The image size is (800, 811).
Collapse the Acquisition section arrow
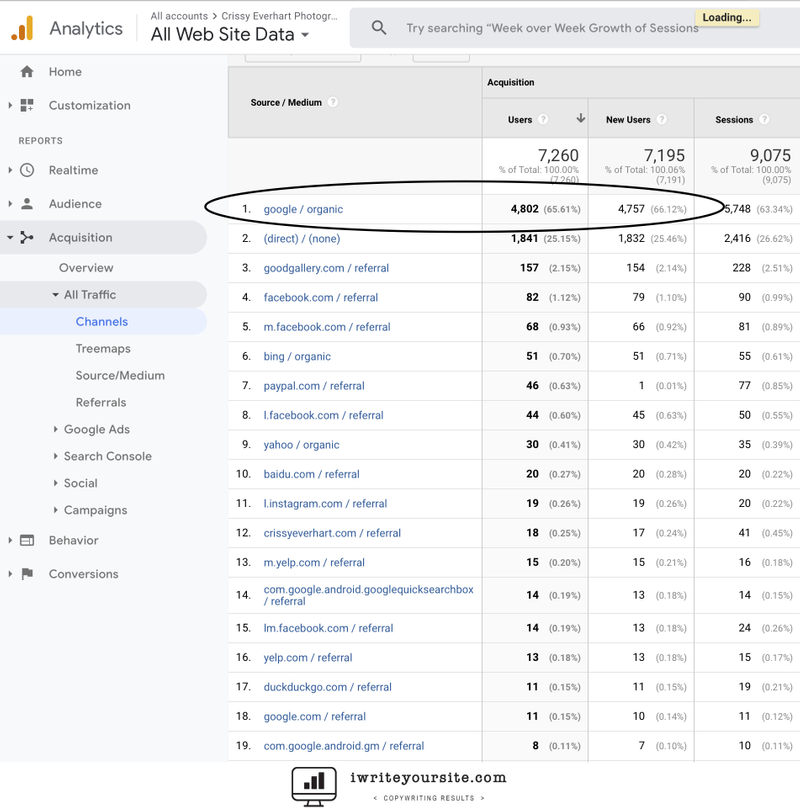[10, 238]
